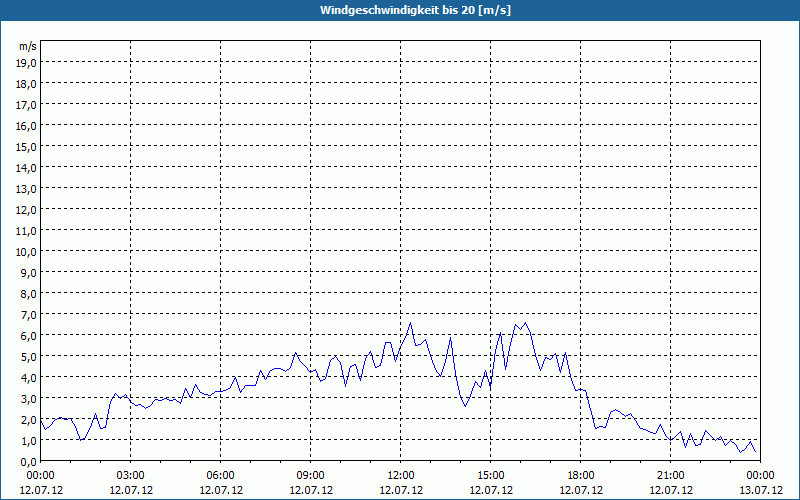Click the y-axis label '19,0'

tap(27, 63)
